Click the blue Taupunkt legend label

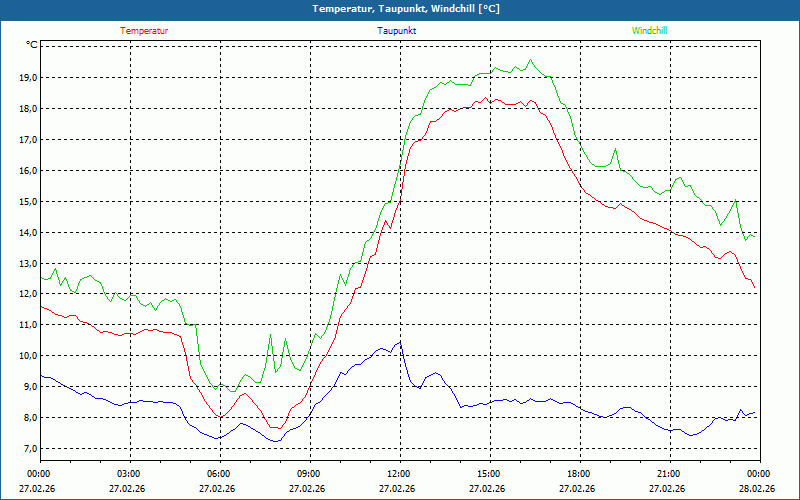click(x=397, y=31)
